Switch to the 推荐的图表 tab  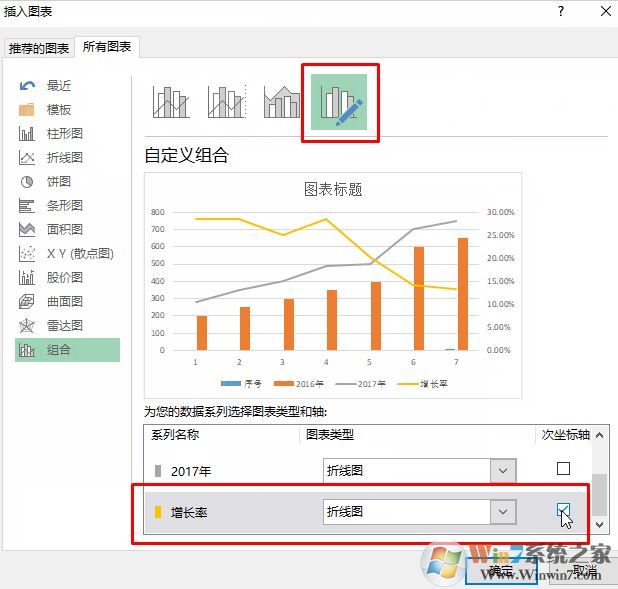(39, 48)
